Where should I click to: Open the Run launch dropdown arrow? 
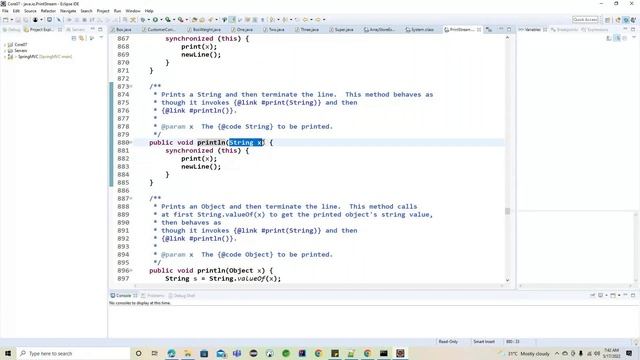161,20
